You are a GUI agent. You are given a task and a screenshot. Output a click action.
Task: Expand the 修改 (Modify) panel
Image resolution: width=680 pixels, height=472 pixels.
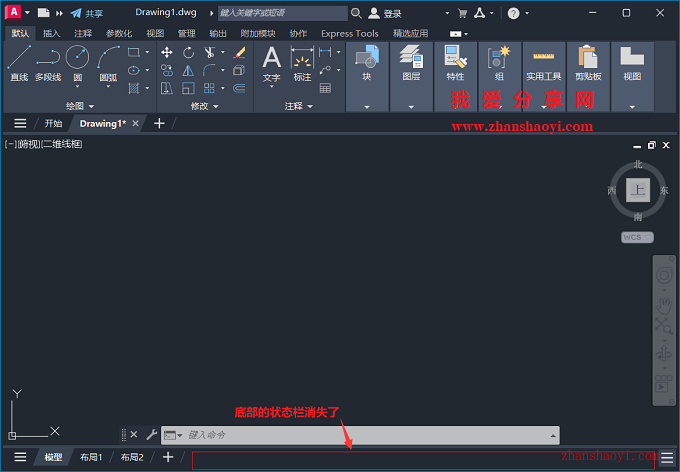pos(204,106)
